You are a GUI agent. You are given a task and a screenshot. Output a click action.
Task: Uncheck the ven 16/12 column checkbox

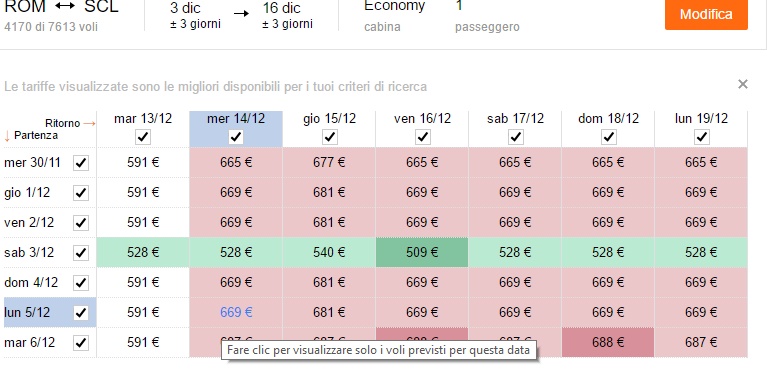tap(422, 137)
